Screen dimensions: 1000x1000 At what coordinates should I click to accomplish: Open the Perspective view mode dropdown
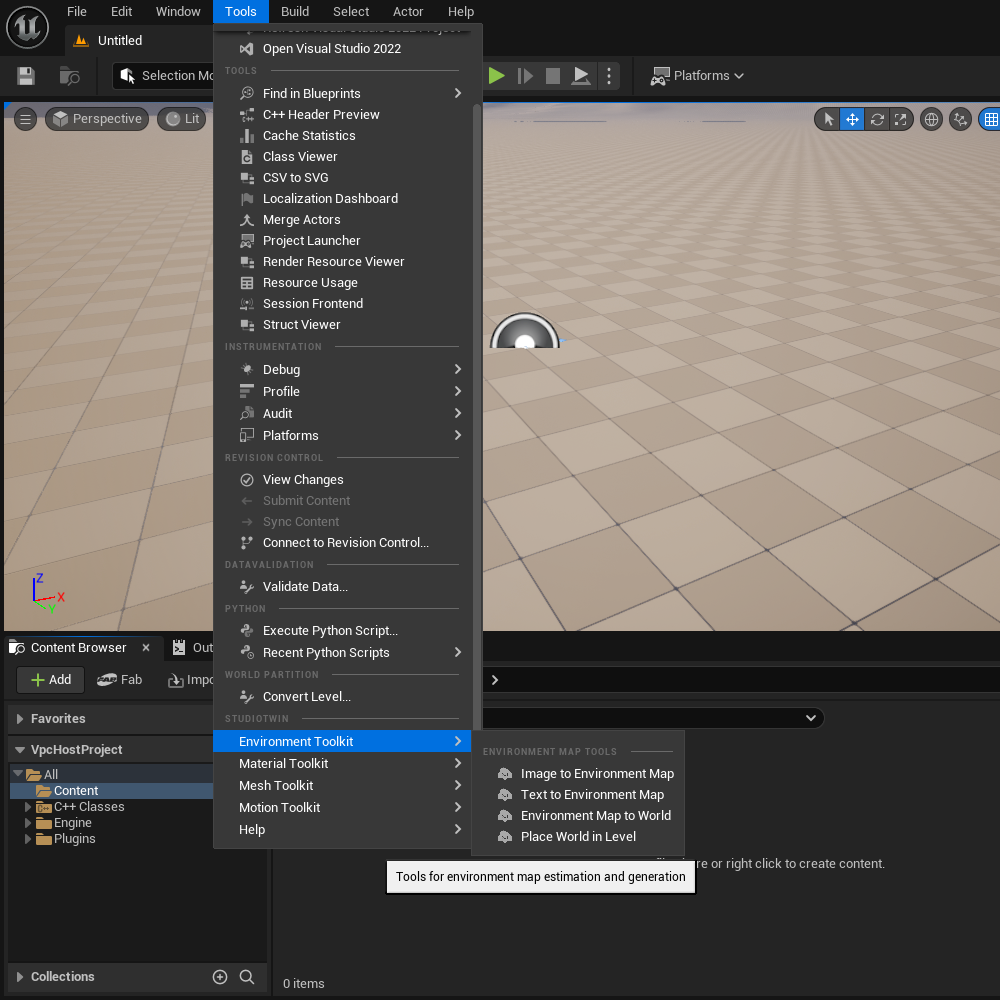97,119
